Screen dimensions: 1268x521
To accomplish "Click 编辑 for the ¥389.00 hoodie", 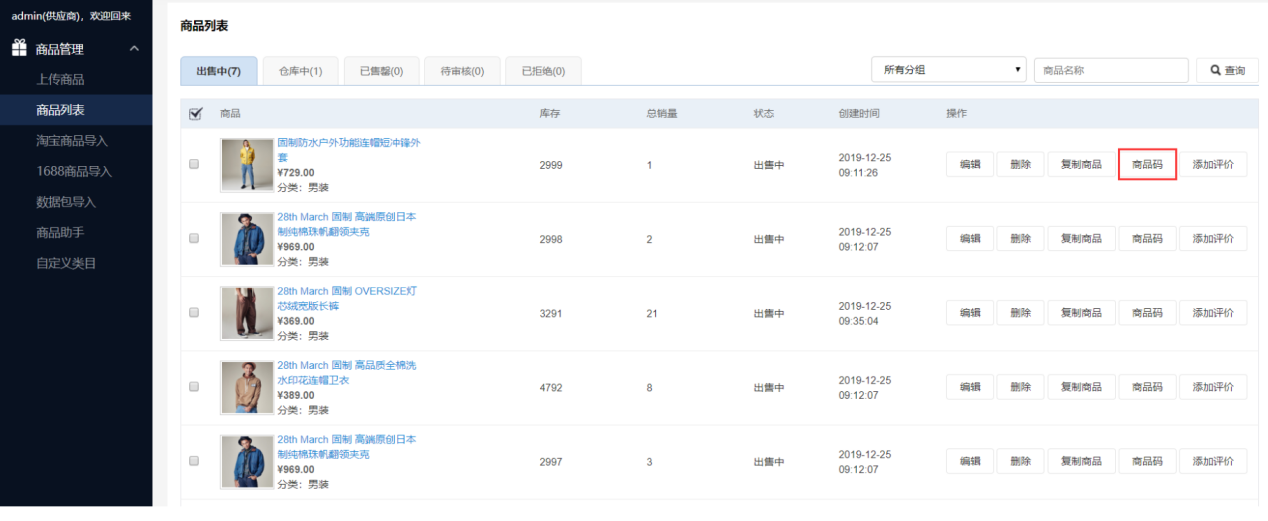I will click(970, 387).
